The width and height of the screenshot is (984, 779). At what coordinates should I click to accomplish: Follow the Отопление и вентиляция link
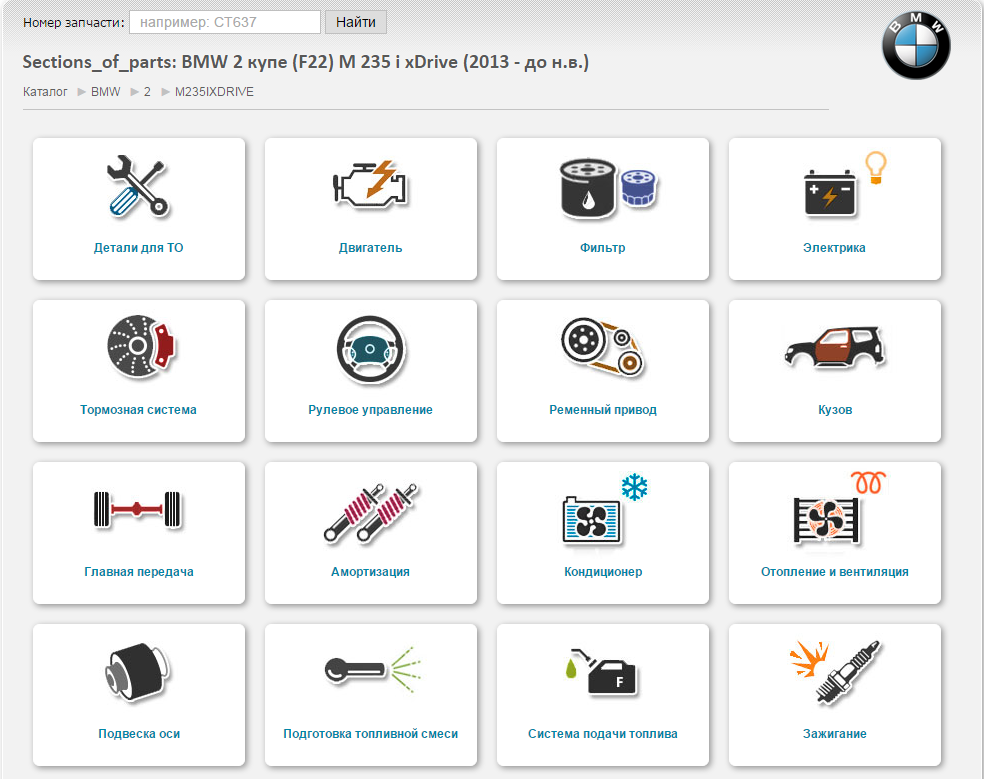[x=835, y=571]
